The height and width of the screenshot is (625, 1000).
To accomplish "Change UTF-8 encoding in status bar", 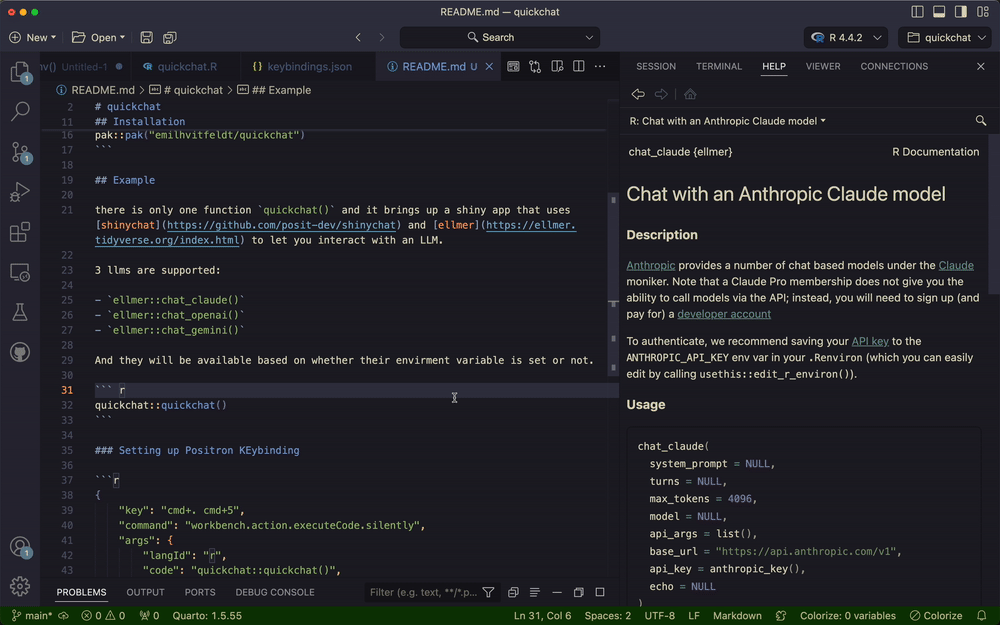I will [659, 615].
